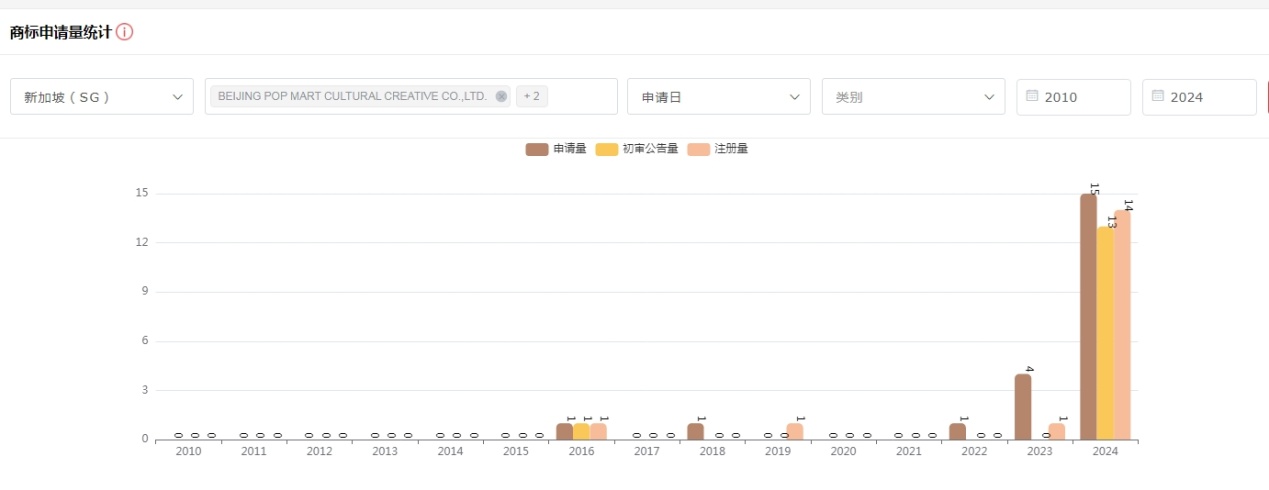Viewport: 1269px width, 490px height.
Task: Click the 2019 注册量 bar
Action: pyautogui.click(x=794, y=431)
